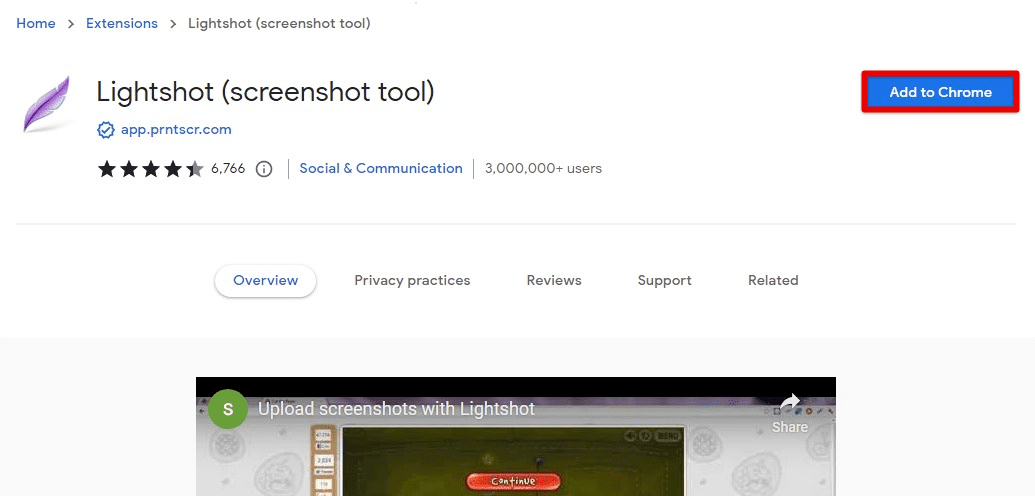
Task: Click the star rating display
Action: click(x=150, y=169)
